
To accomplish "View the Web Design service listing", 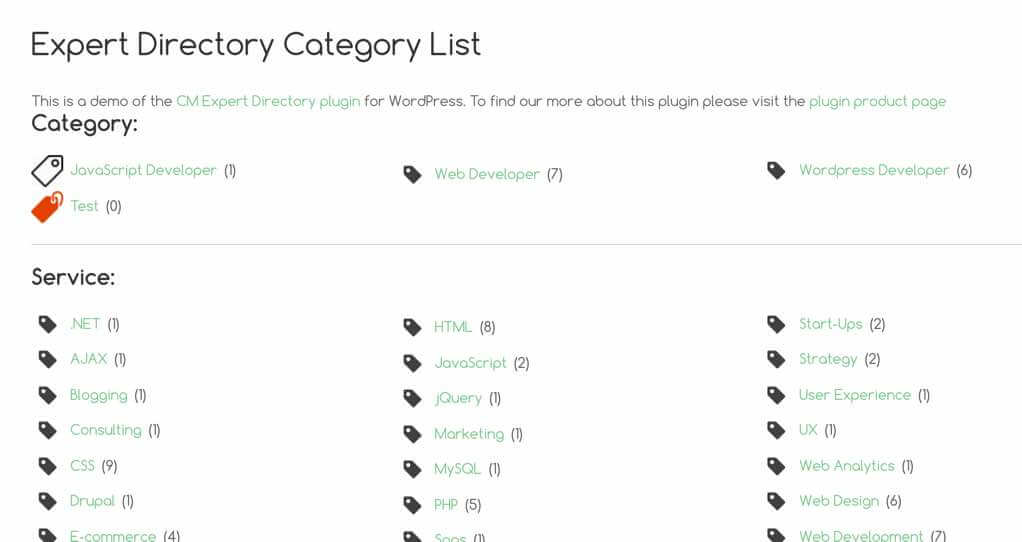I will pos(838,501).
